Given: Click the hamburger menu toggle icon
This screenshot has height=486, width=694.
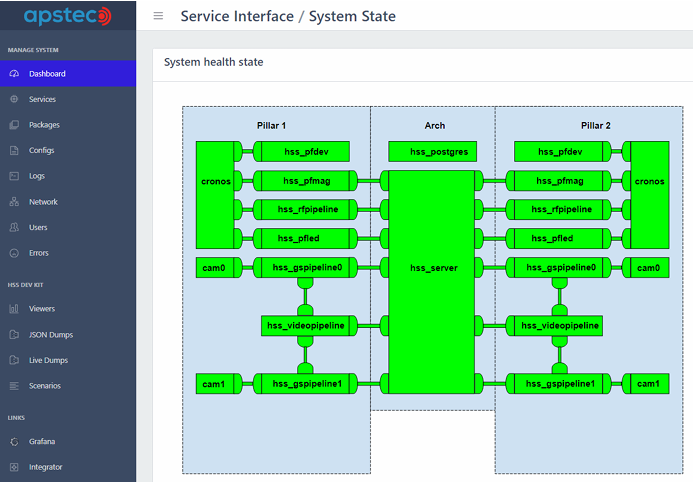Looking at the screenshot, I should 158,16.
